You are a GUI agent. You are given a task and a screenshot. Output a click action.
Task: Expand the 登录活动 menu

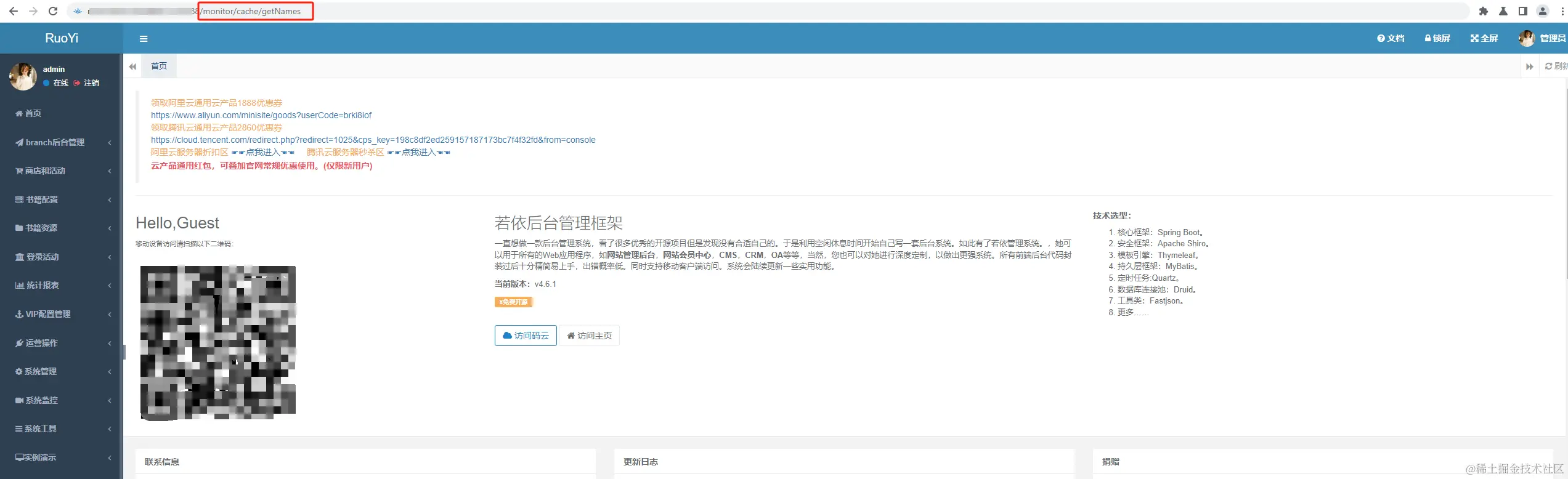point(61,257)
